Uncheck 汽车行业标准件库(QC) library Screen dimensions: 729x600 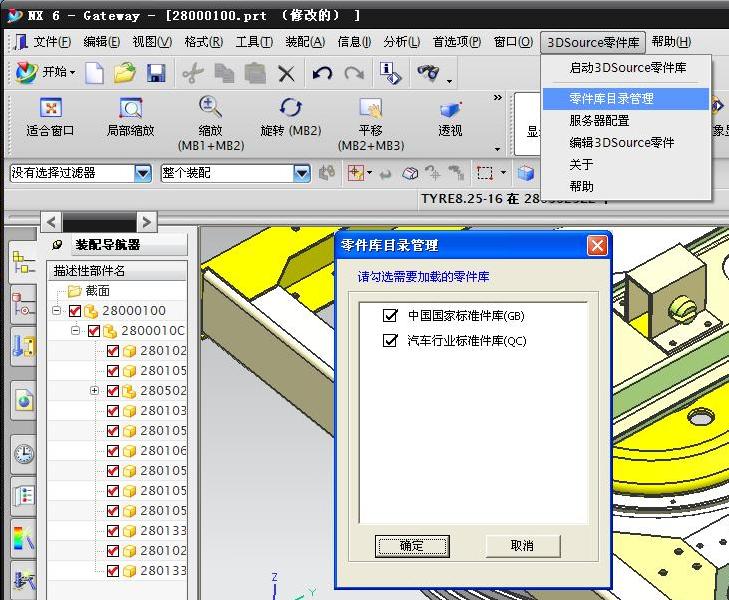pos(390,341)
